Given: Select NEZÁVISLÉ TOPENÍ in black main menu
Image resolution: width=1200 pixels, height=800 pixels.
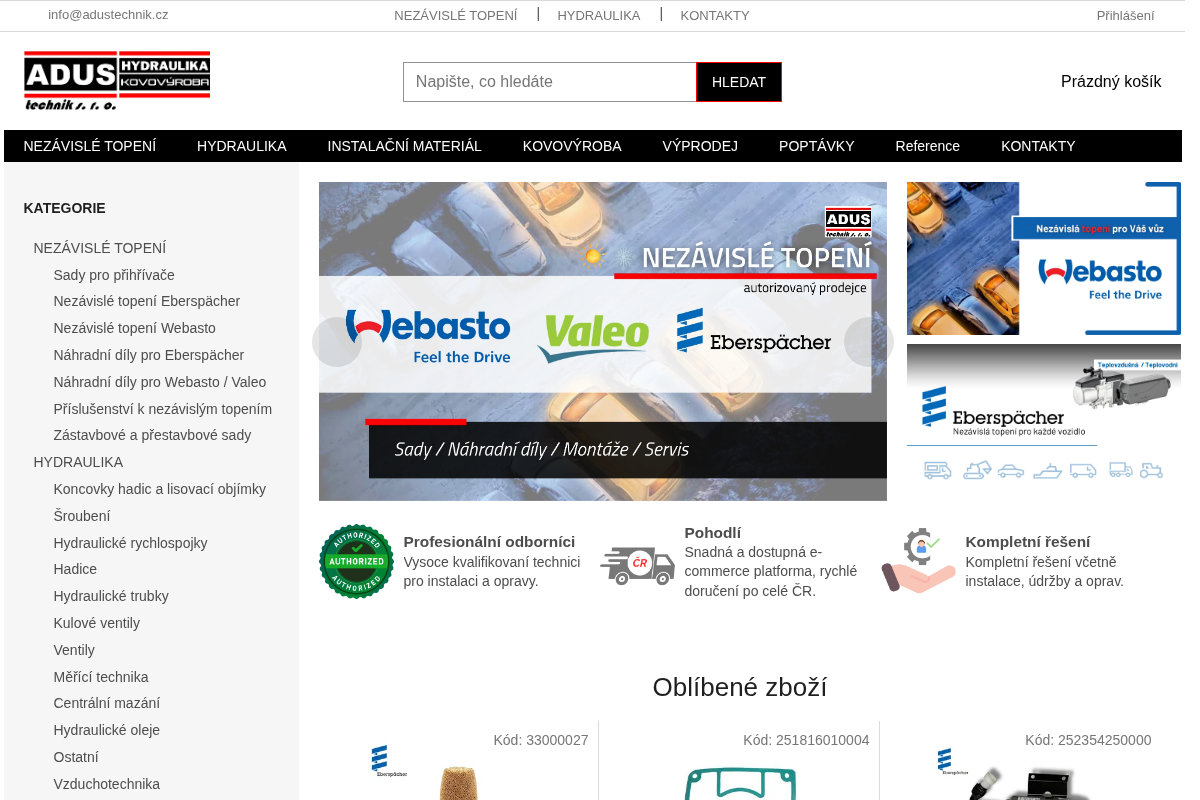Looking at the screenshot, I should pyautogui.click(x=90, y=146).
